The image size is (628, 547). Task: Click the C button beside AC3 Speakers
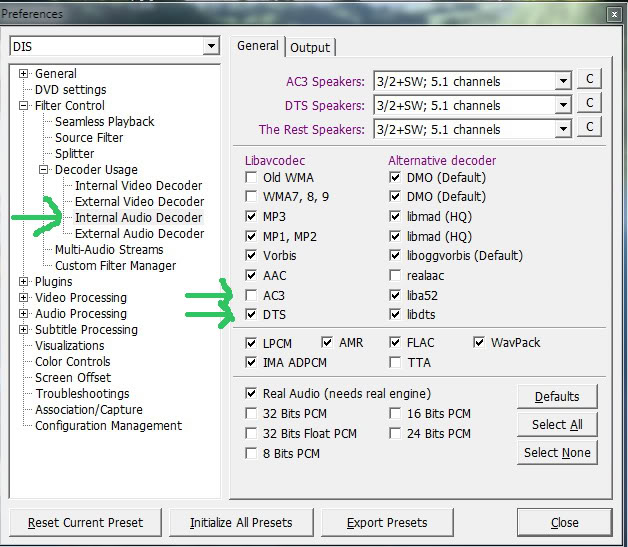point(590,80)
